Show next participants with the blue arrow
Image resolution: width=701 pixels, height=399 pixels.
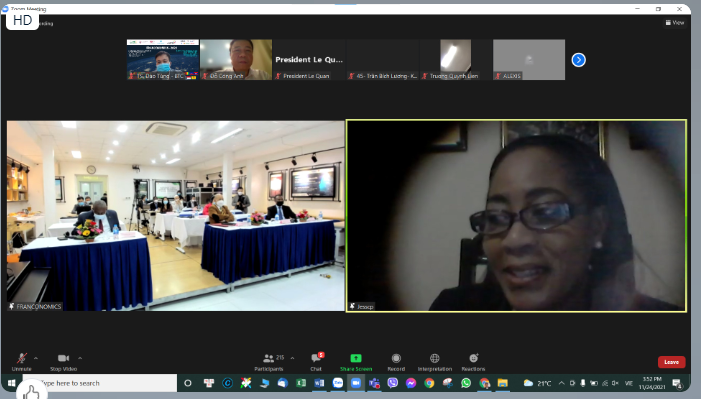tap(579, 60)
